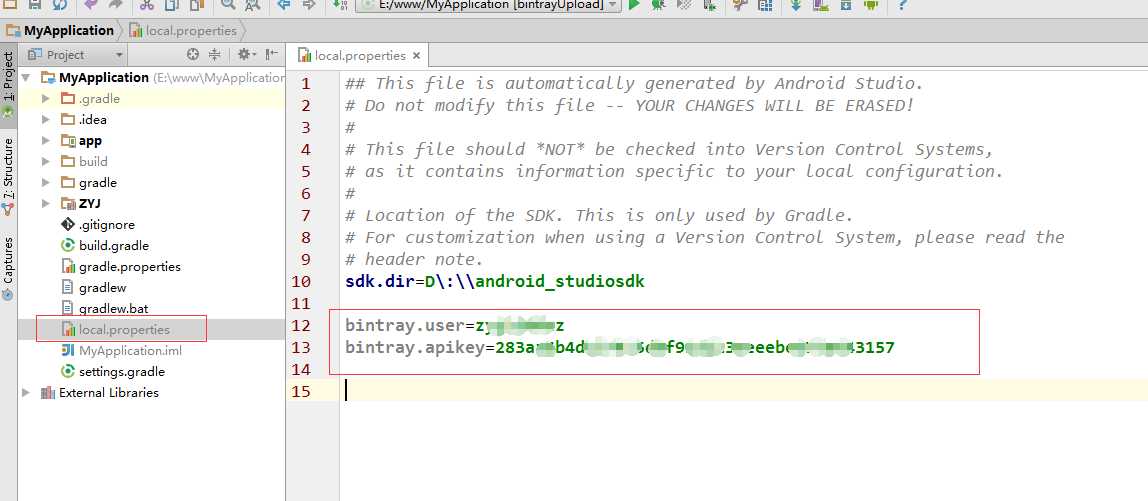This screenshot has width=1148, height=501.
Task: Click Attach debugger to Android process icon
Action: pos(709,4)
